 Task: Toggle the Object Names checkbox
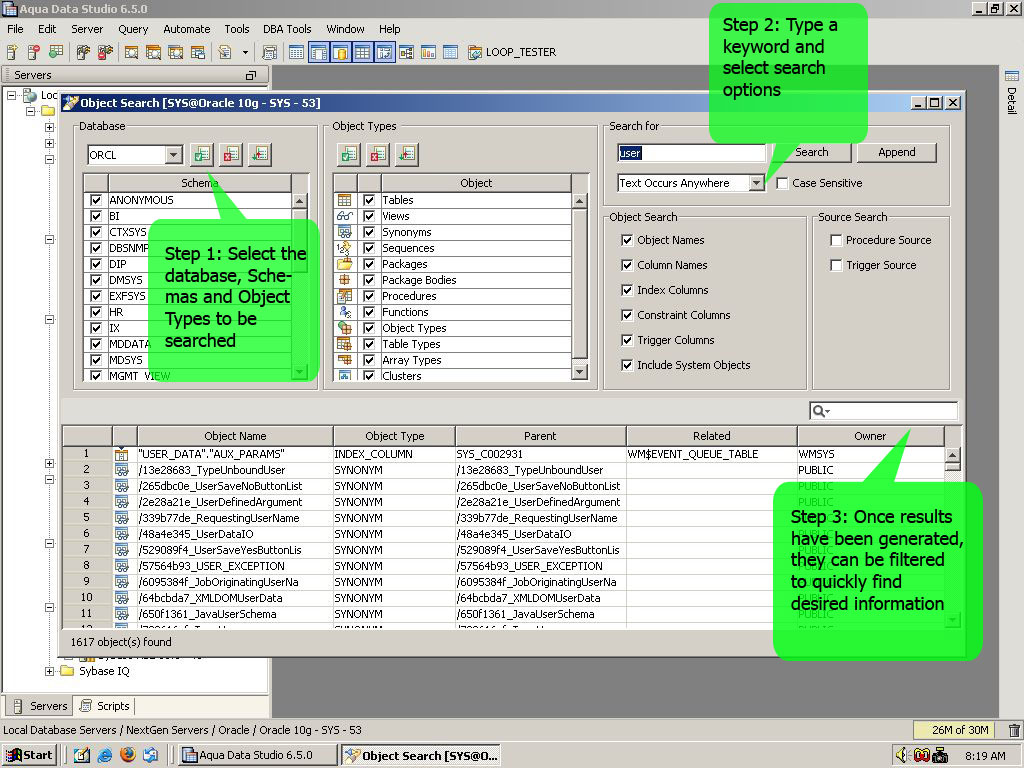[627, 240]
